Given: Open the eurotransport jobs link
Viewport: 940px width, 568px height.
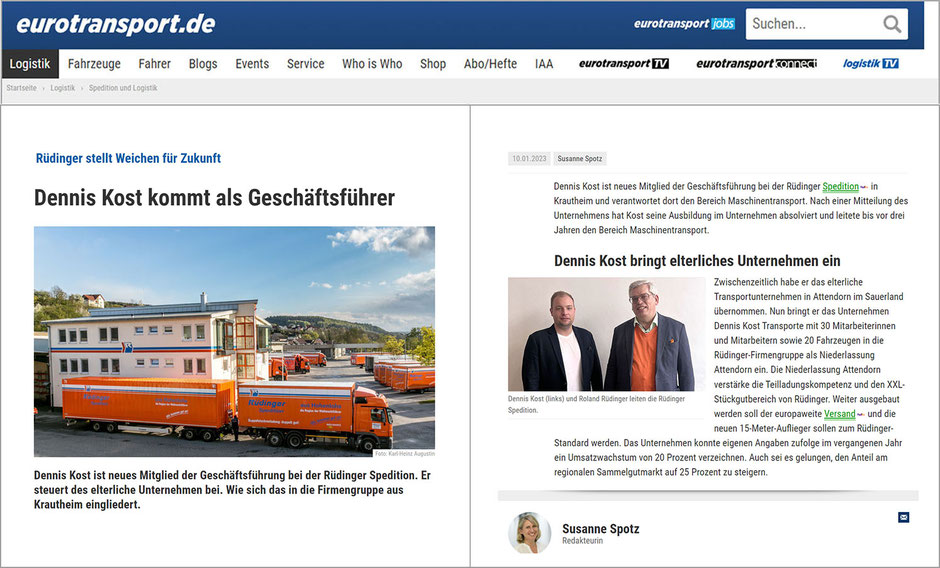Looking at the screenshot, I should pos(684,23).
